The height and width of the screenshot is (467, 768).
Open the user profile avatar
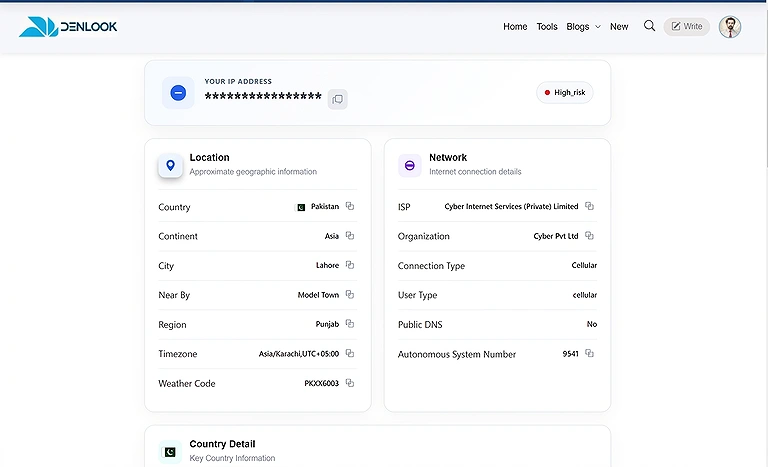(x=730, y=26)
